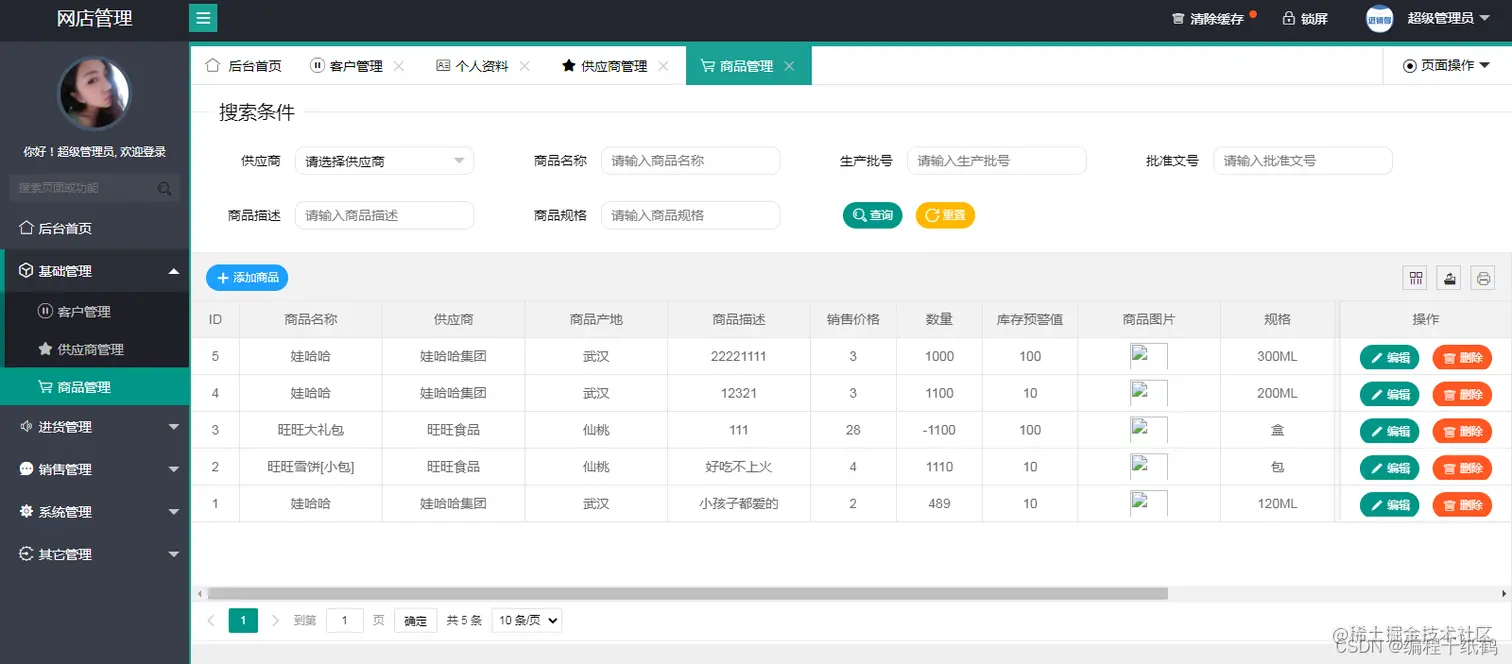Click the 网店管理 logo title
The height and width of the screenshot is (664, 1512).
click(x=95, y=19)
